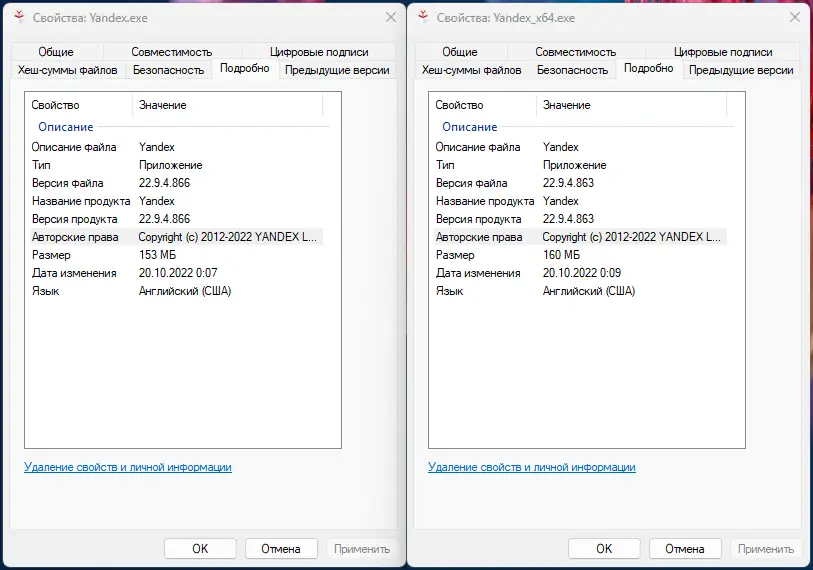Click Отмена in the Yandex.exe properties window
Image resolution: width=813 pixels, height=570 pixels.
(x=281, y=548)
